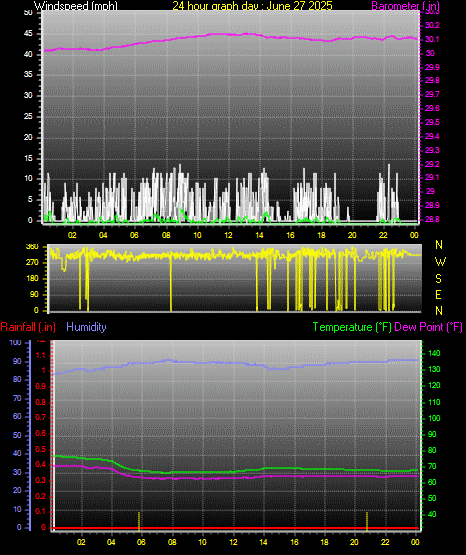Click the 110 temperature scale value
The height and width of the screenshot is (555, 466).
(434, 402)
